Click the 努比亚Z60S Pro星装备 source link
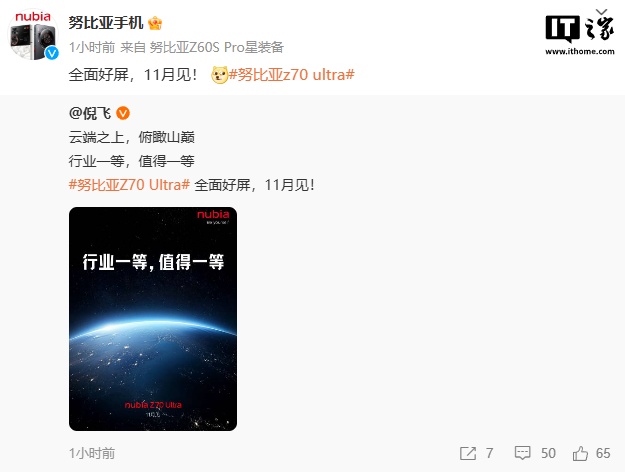This screenshot has height=472, width=625. pyautogui.click(x=216, y=47)
